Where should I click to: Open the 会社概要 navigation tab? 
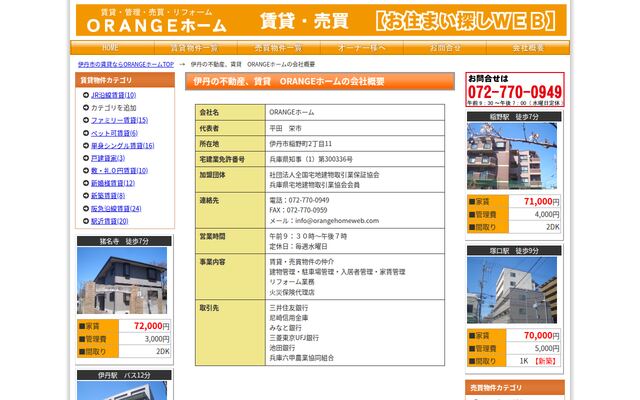tap(528, 48)
